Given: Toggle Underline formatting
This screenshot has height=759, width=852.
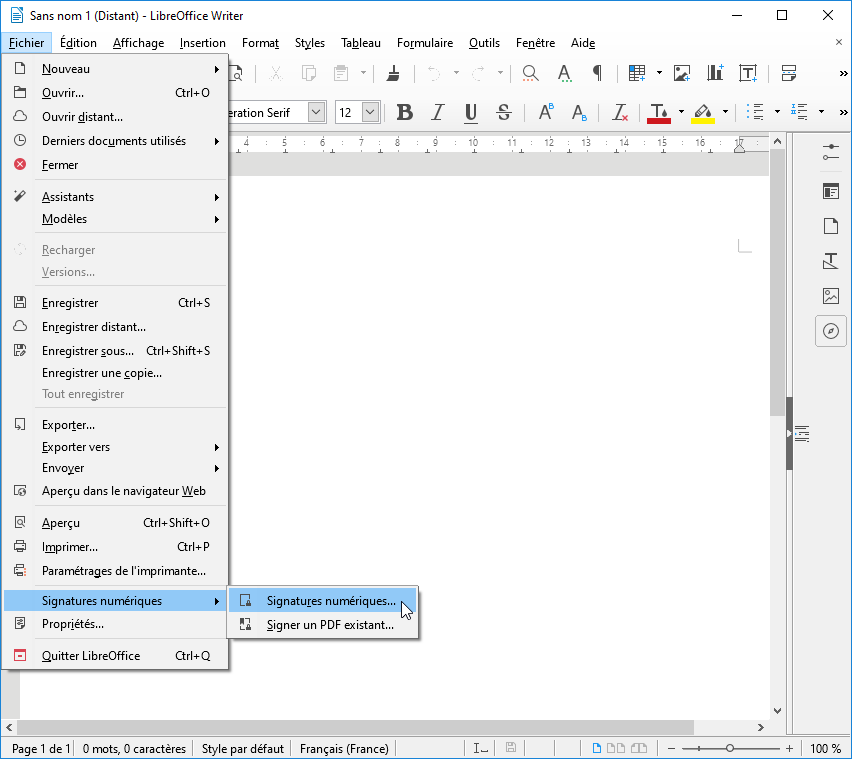Looking at the screenshot, I should tap(471, 112).
